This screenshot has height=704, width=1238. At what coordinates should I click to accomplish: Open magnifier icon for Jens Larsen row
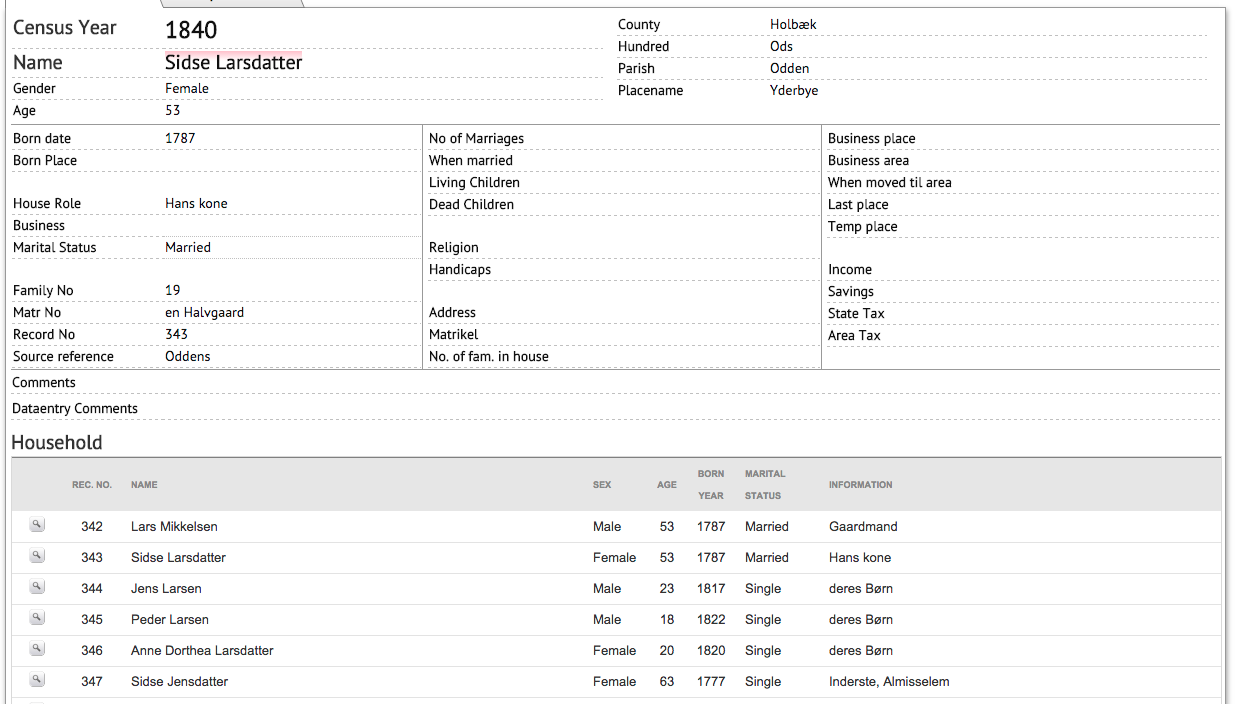tap(37, 587)
